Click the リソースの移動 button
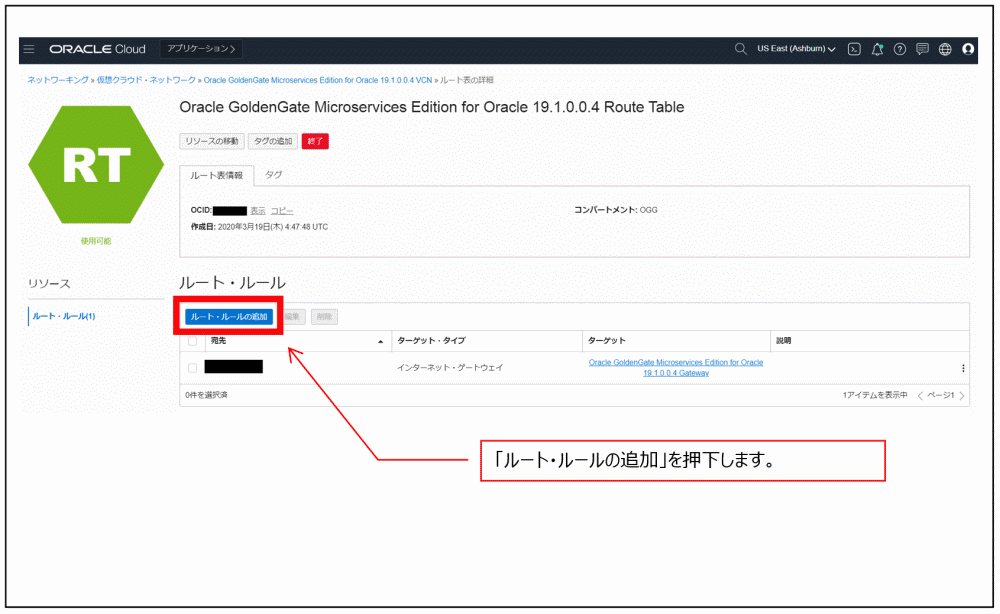The width and height of the screenshot is (1000, 614). pos(212,142)
